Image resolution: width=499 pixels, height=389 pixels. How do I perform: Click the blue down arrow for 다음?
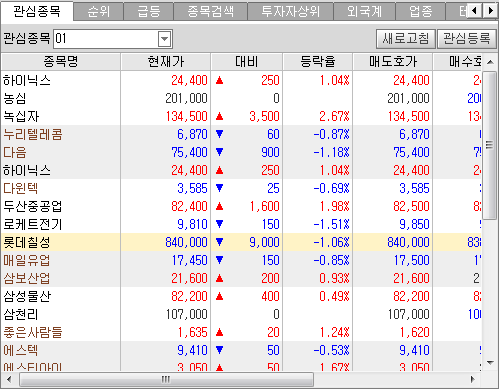coord(219,152)
